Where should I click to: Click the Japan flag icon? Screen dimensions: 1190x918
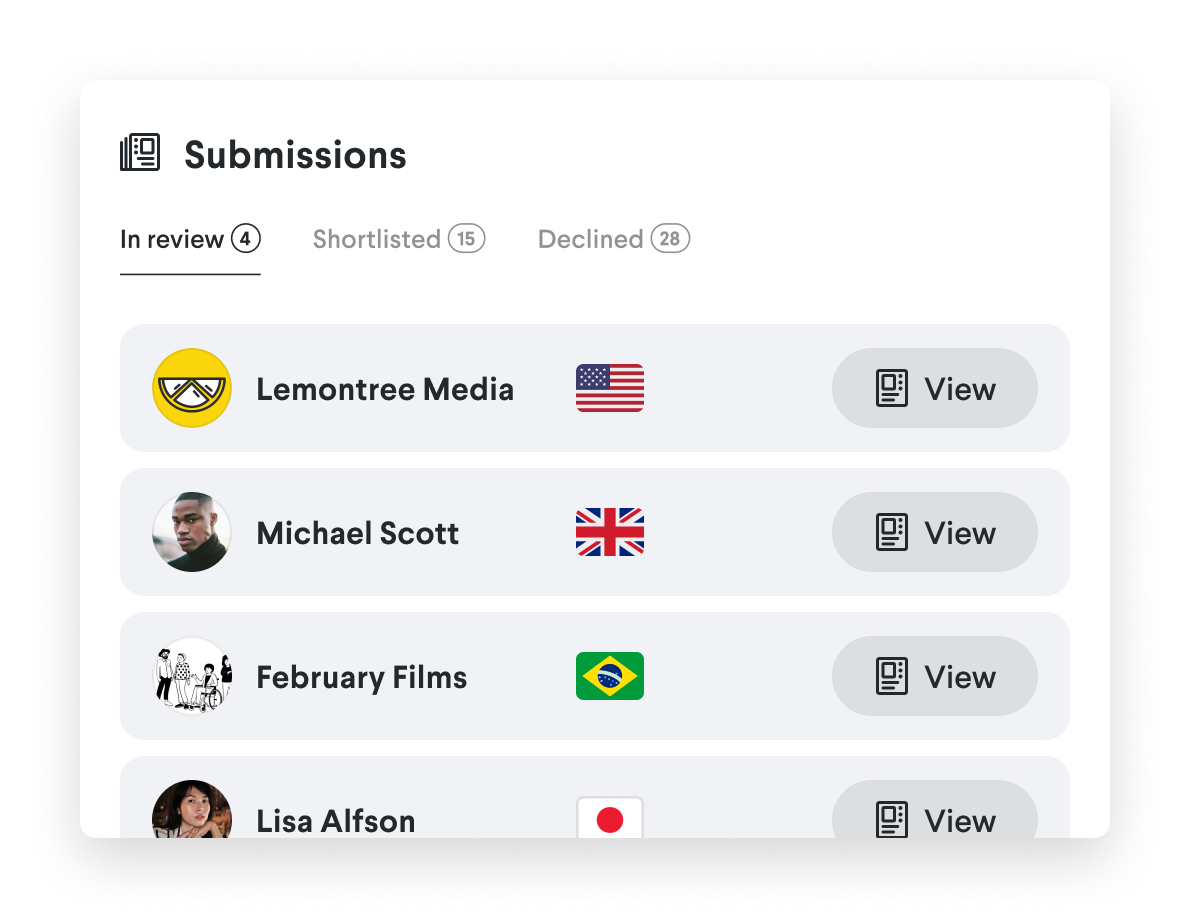tap(610, 819)
